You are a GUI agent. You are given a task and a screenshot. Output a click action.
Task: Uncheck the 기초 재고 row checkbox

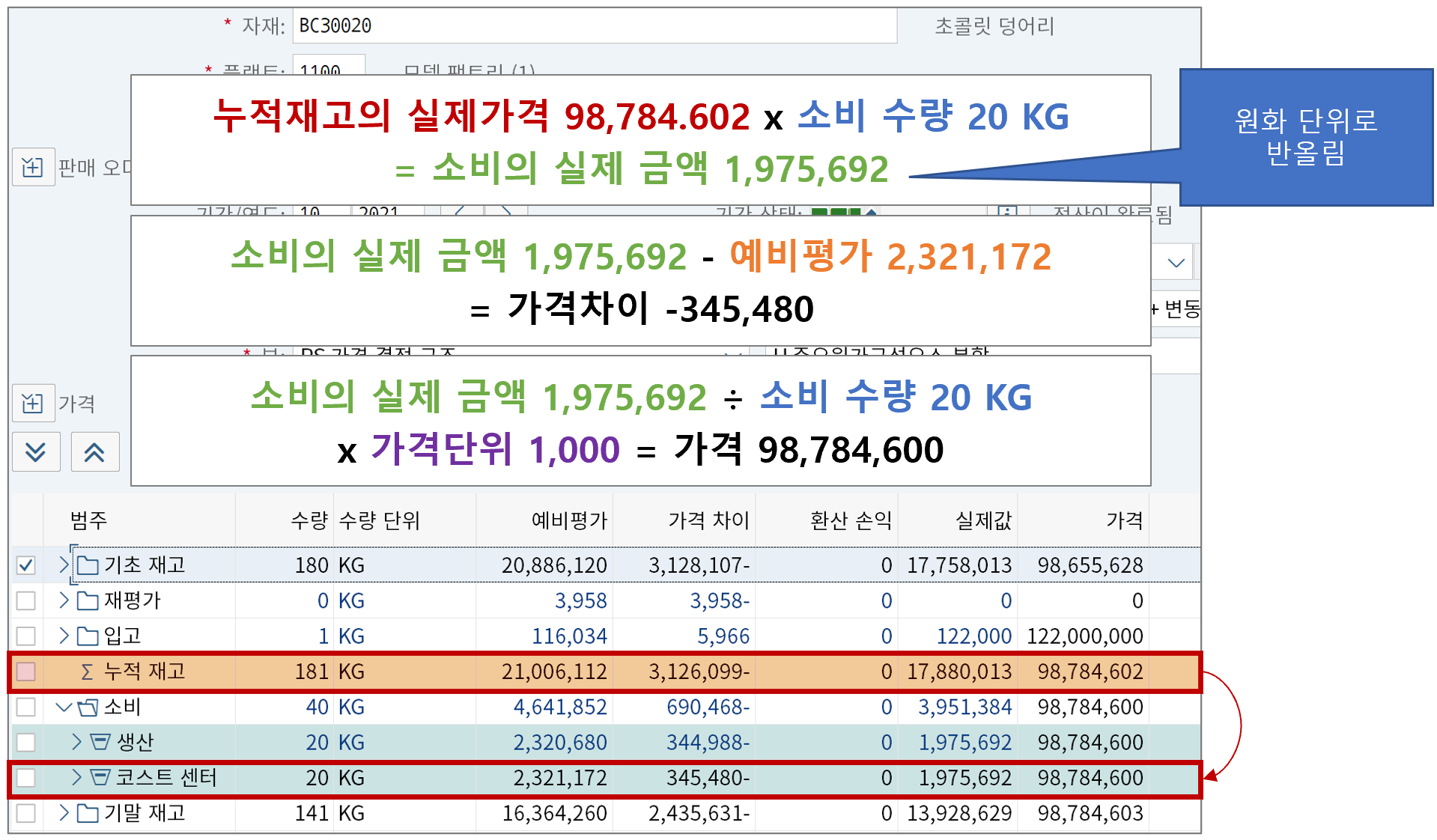click(x=26, y=565)
